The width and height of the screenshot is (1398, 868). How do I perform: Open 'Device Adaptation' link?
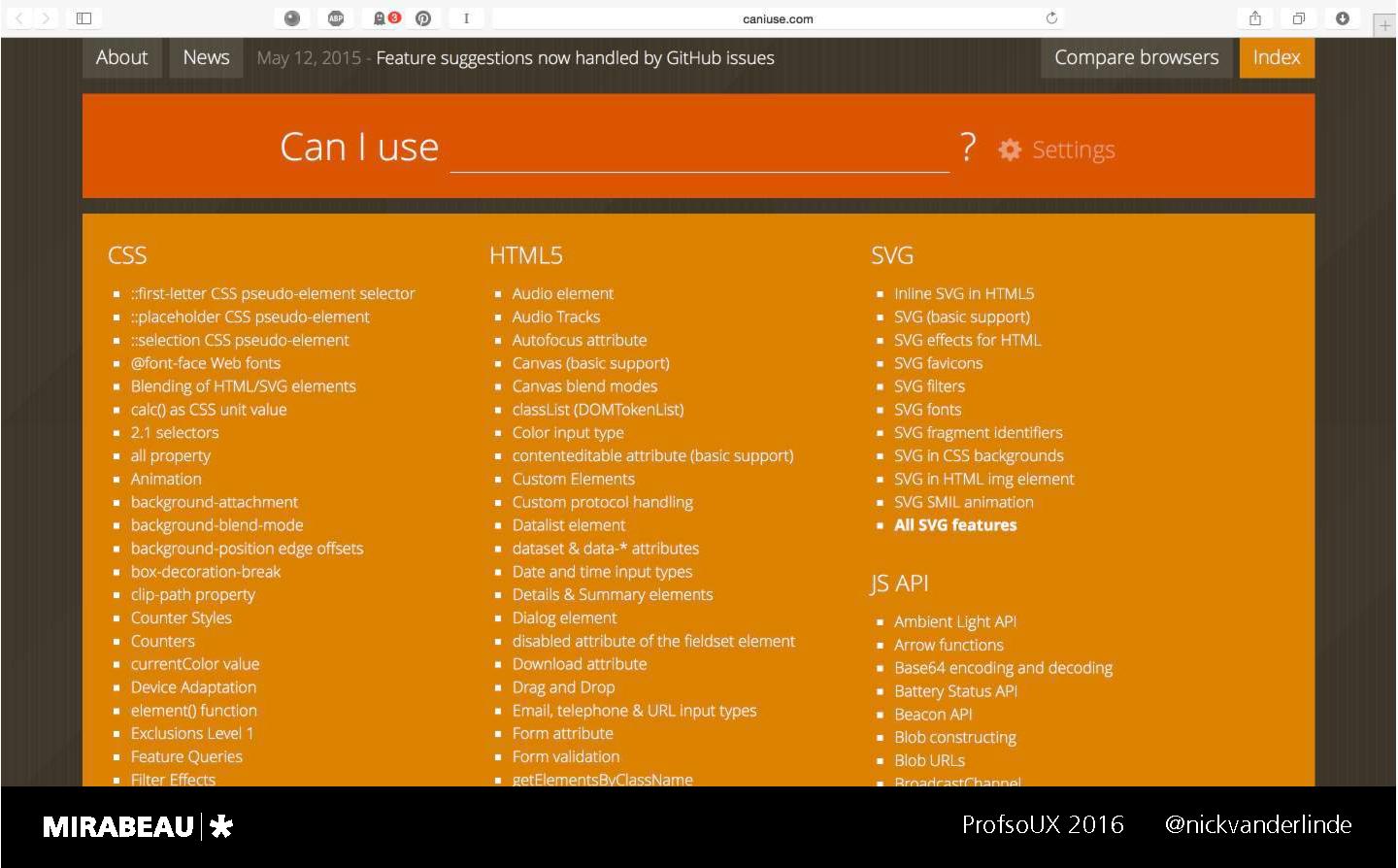194,687
